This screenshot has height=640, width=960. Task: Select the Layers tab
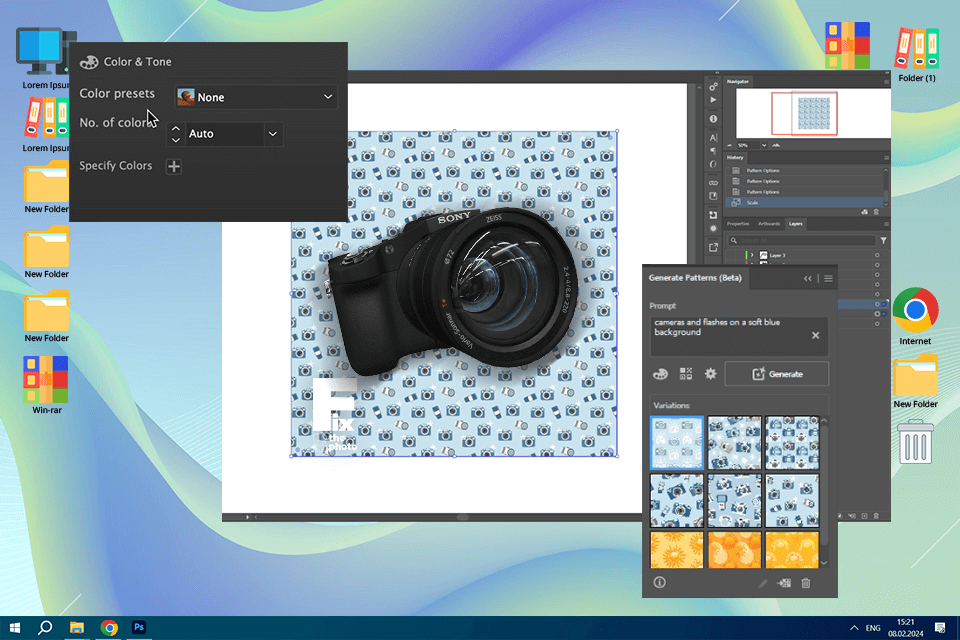point(795,224)
